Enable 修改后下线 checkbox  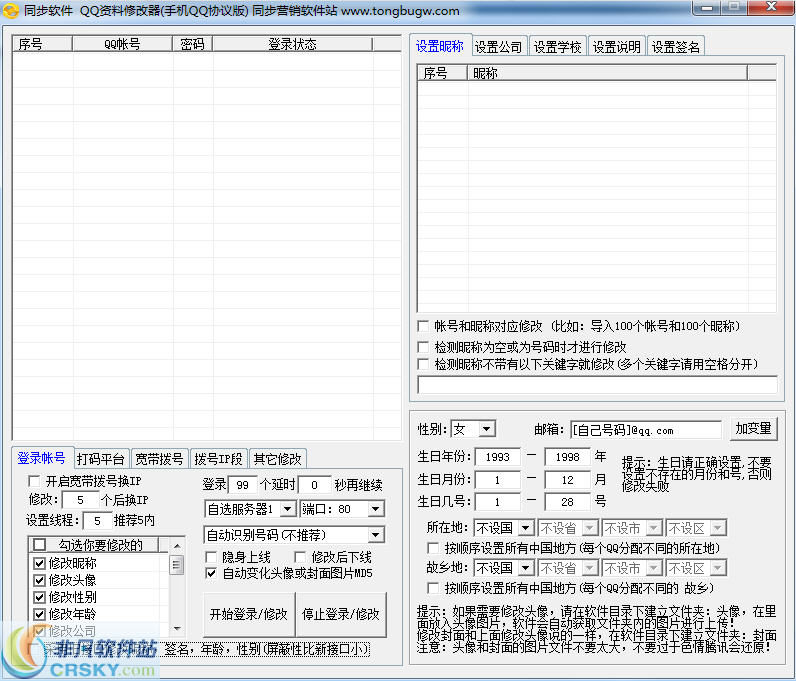pyautogui.click(x=300, y=557)
